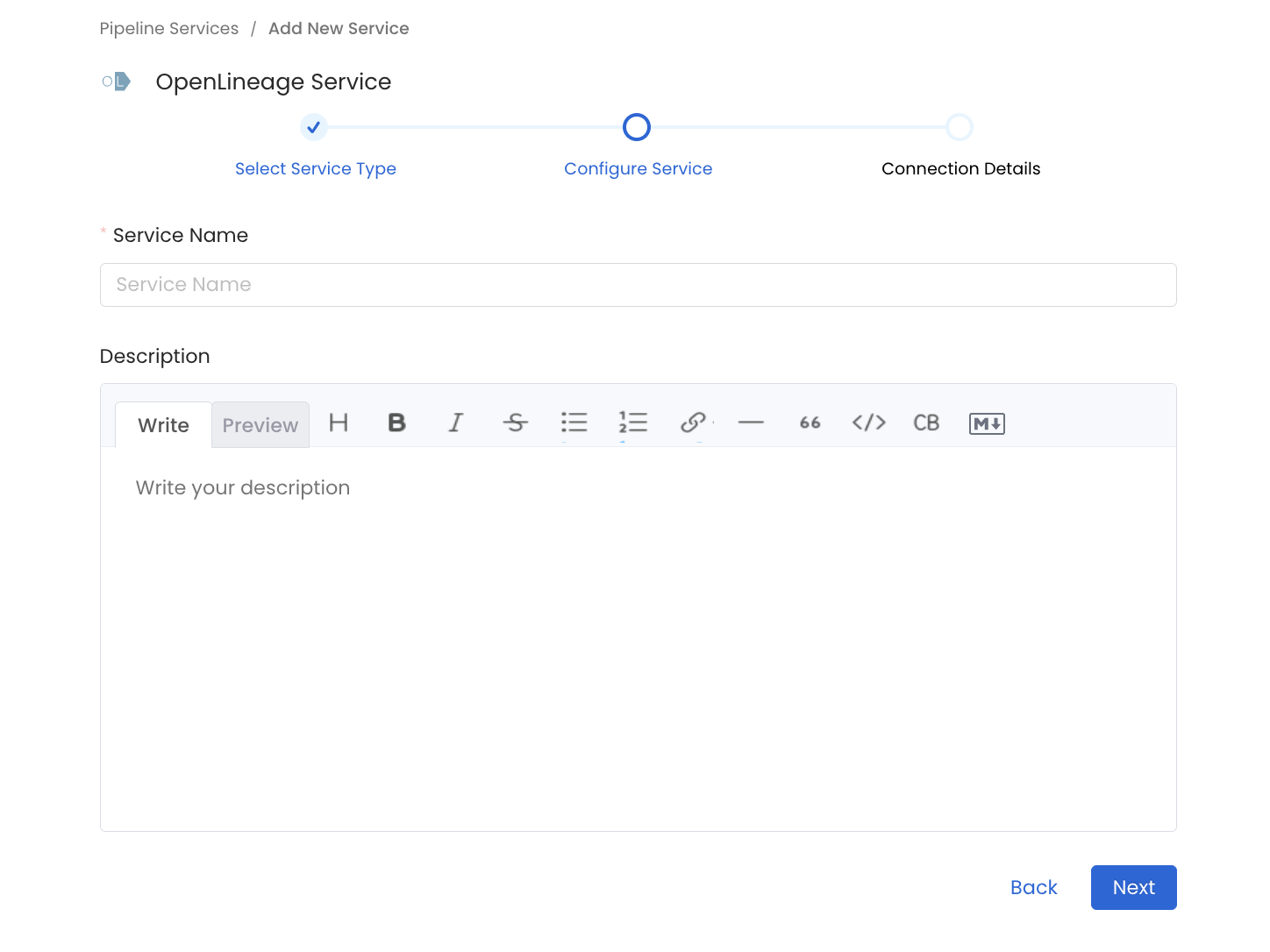Insert a bulleted list

[x=574, y=423]
